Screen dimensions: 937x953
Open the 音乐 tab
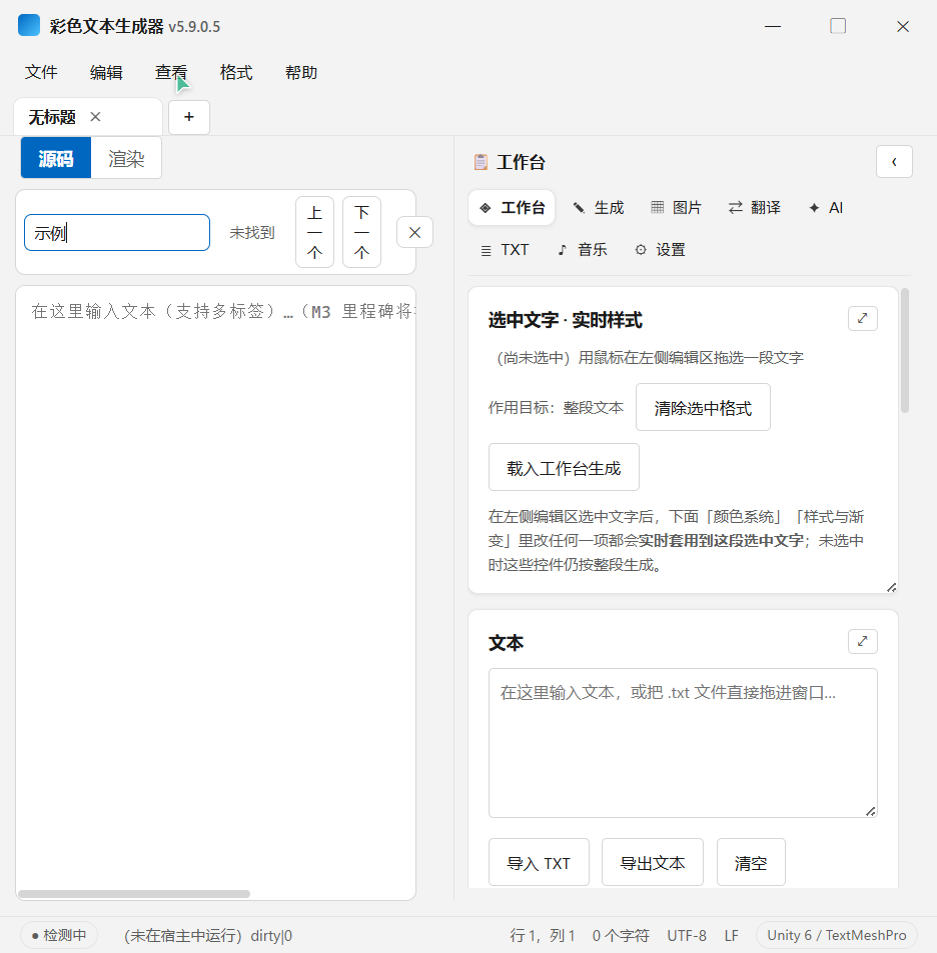tap(582, 250)
